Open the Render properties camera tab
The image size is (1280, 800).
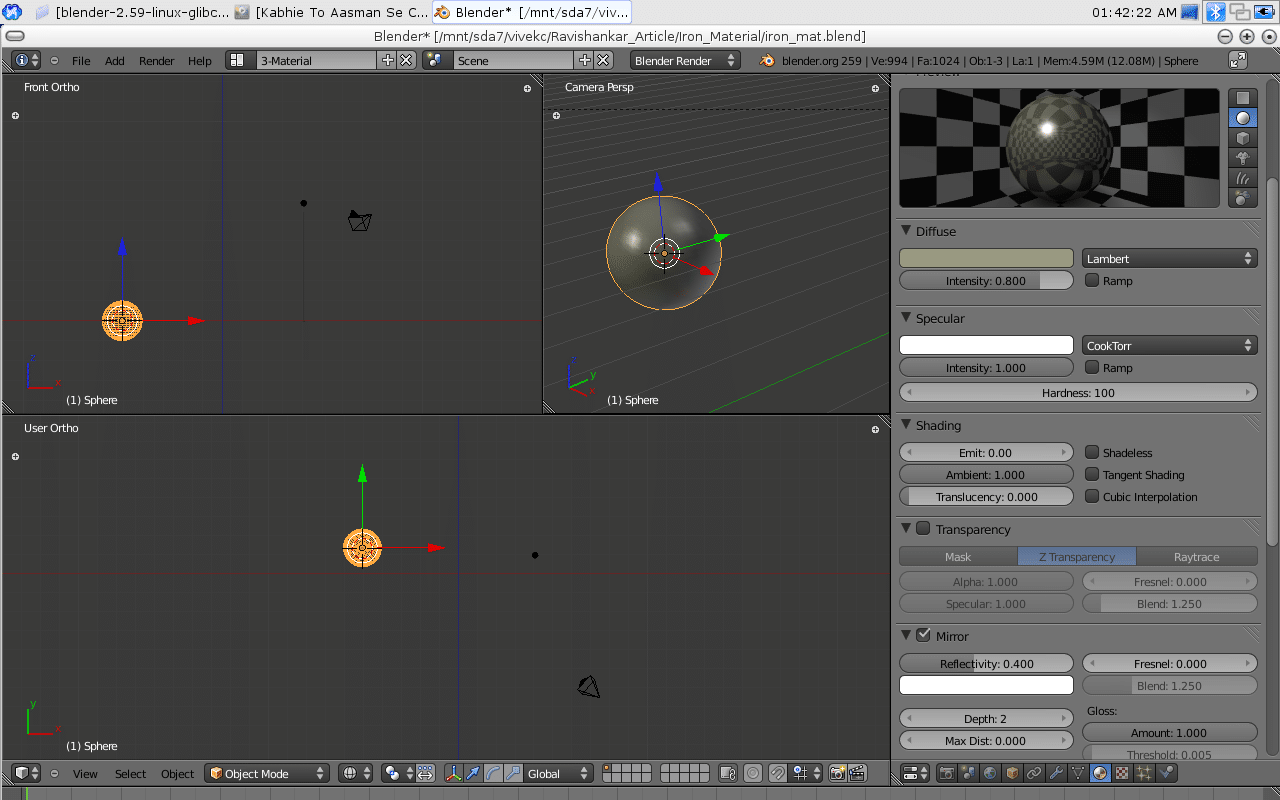pyautogui.click(x=946, y=773)
